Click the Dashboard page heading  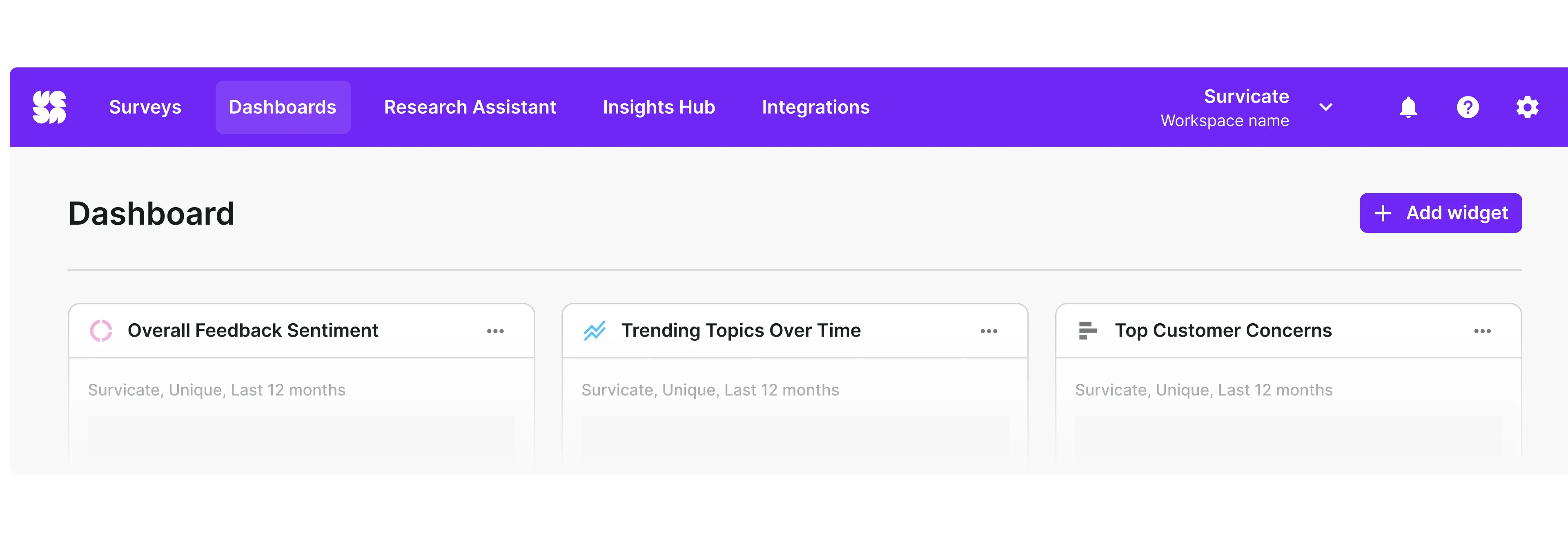151,213
